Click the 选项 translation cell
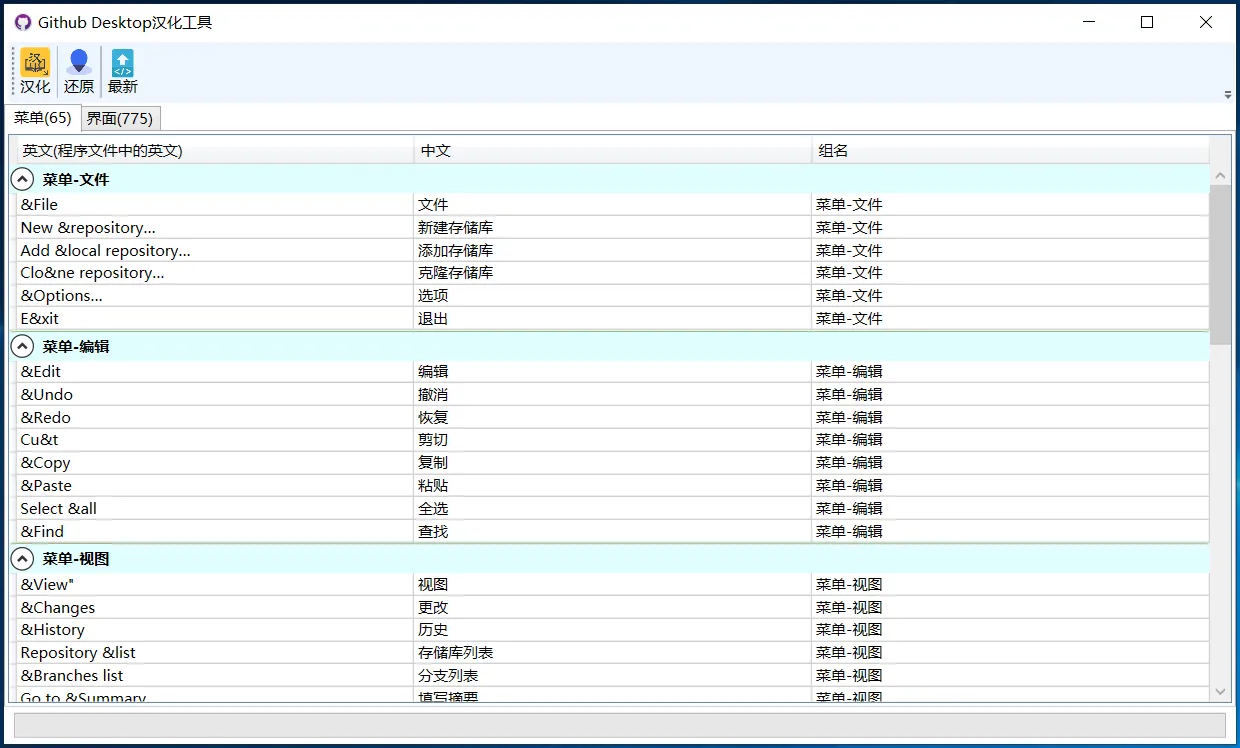The width and height of the screenshot is (1240, 748). [x=613, y=295]
